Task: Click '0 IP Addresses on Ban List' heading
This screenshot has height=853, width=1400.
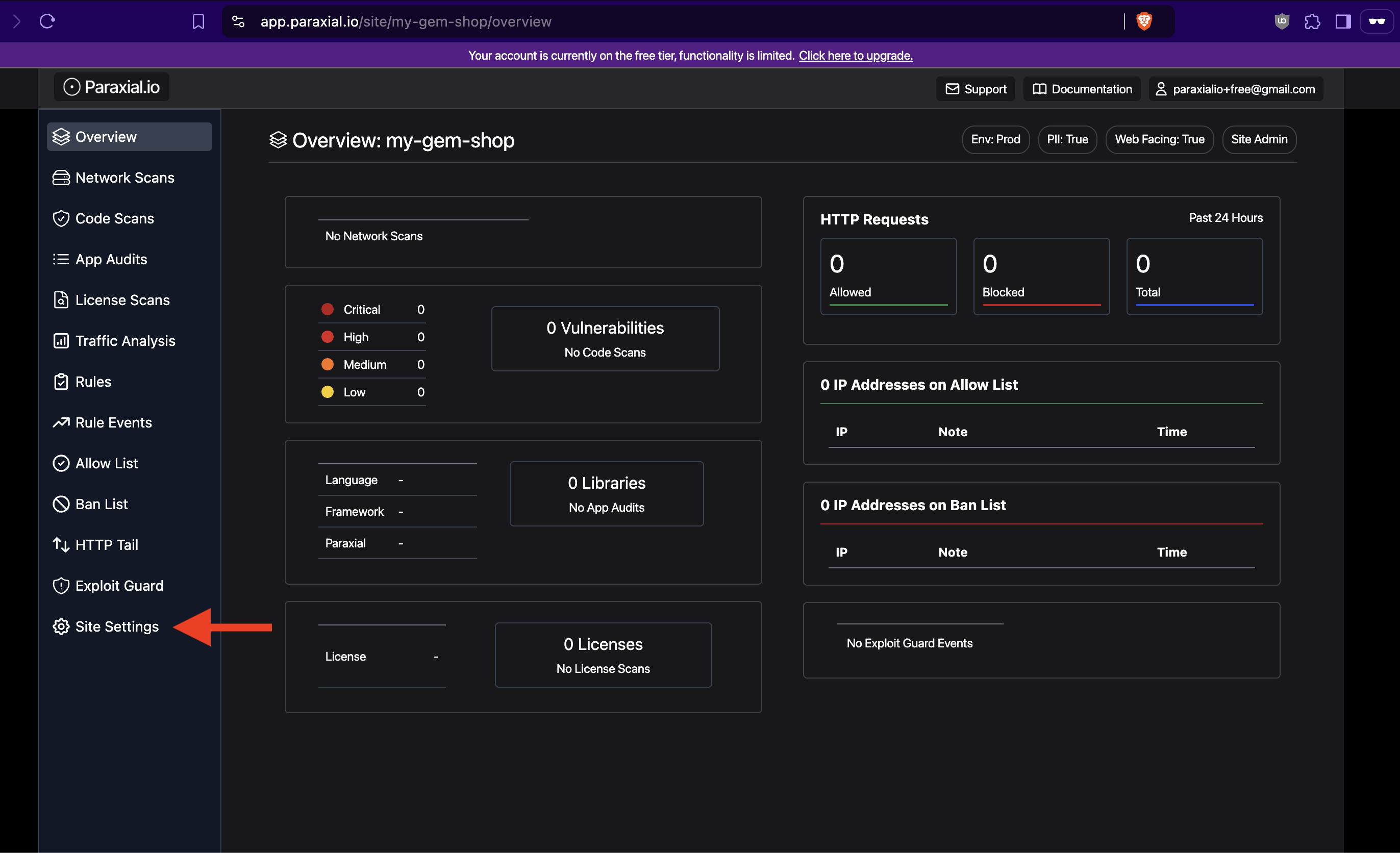Action: point(913,505)
